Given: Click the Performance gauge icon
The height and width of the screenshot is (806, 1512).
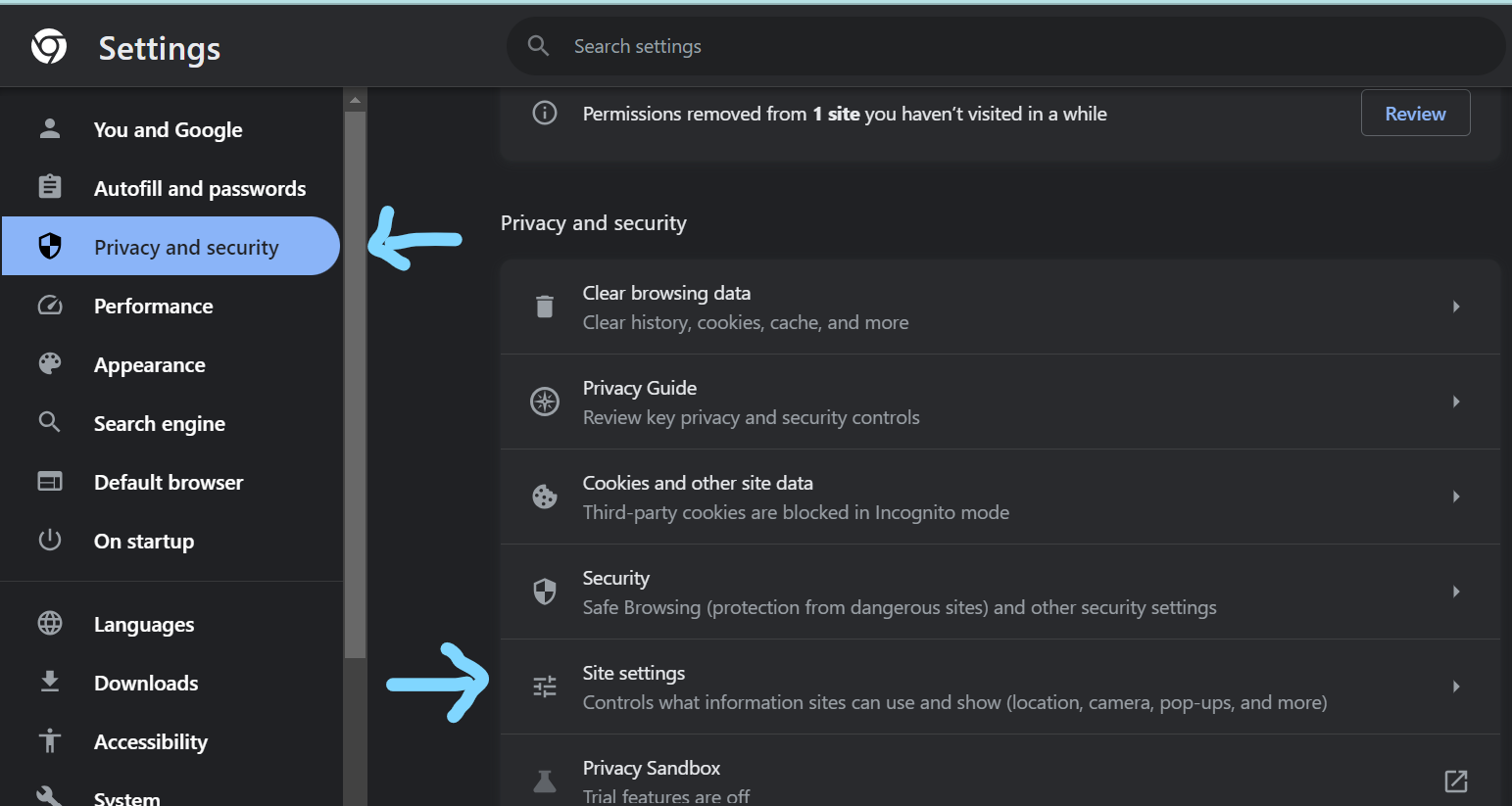Looking at the screenshot, I should click(x=50, y=306).
